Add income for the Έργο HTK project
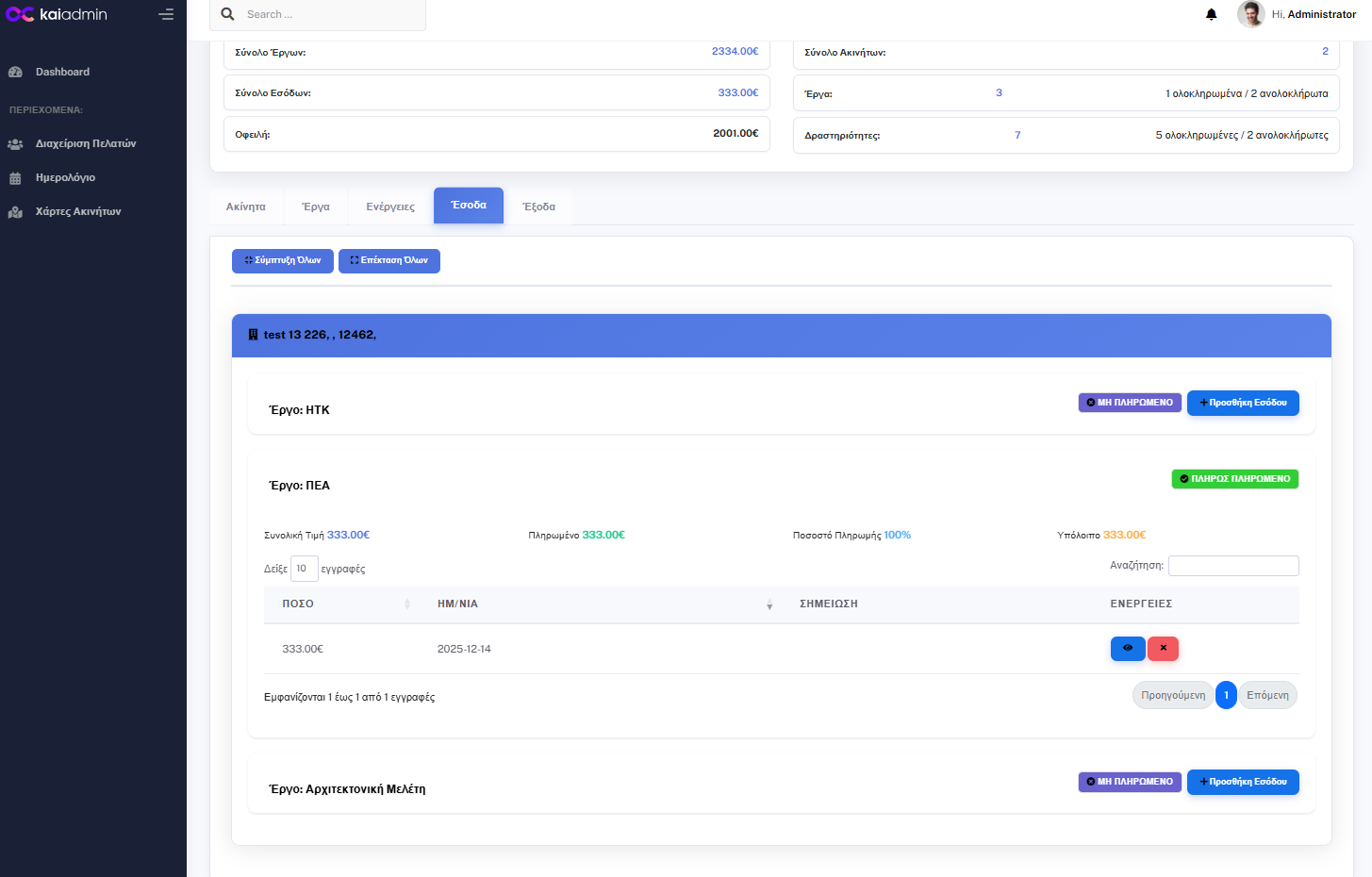 pos(1242,403)
